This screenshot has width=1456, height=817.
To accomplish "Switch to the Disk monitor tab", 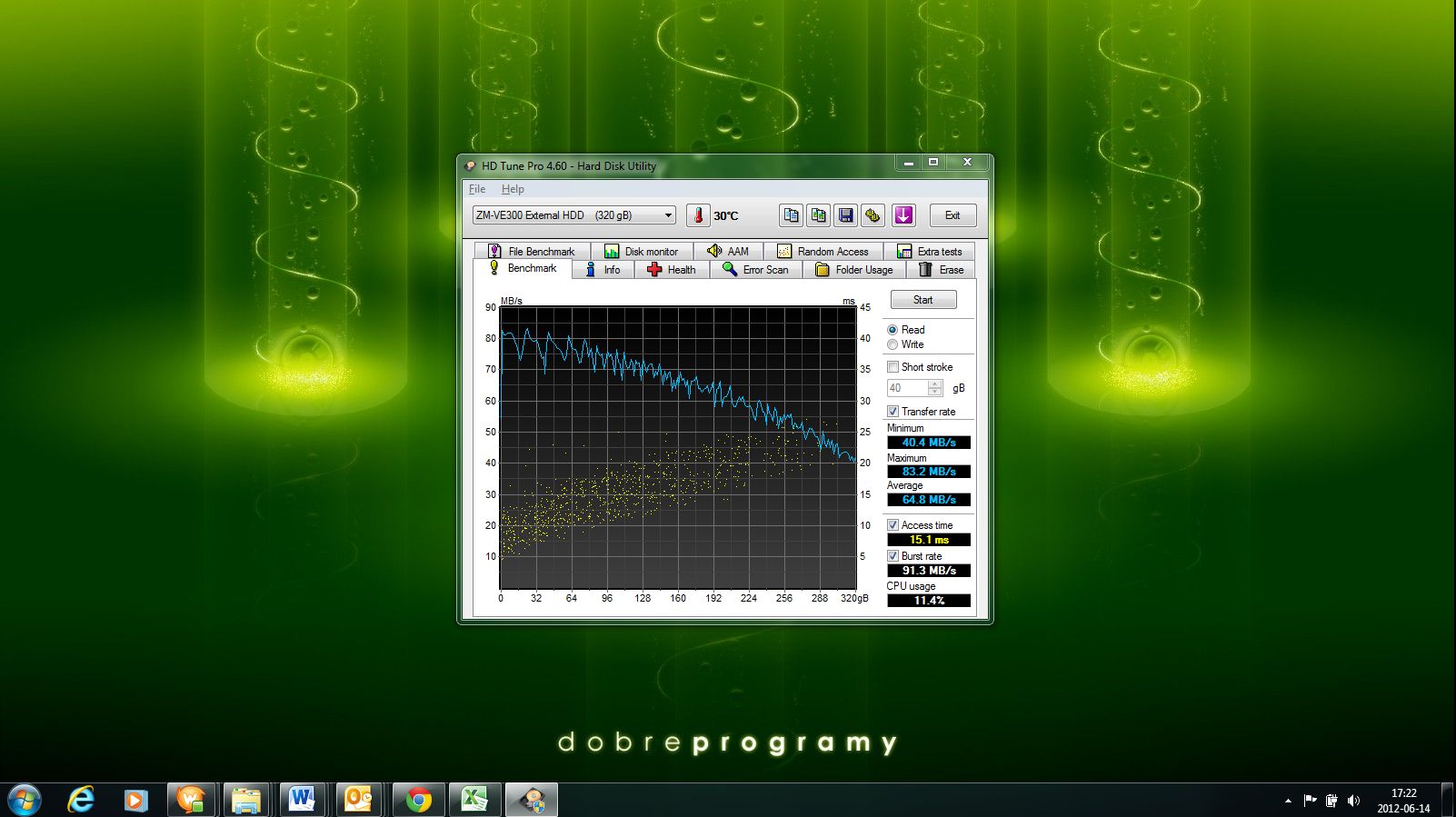I will coord(642,252).
